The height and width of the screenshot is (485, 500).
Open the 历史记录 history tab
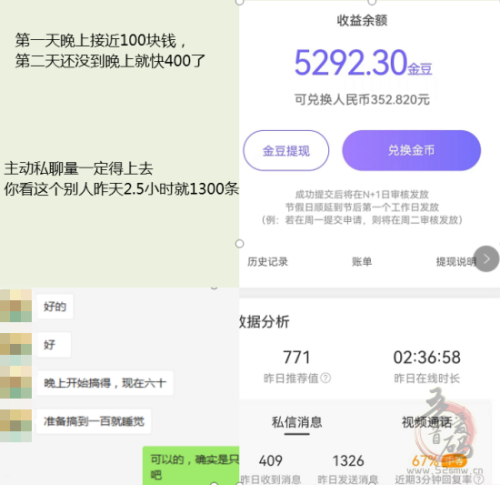[267, 262]
